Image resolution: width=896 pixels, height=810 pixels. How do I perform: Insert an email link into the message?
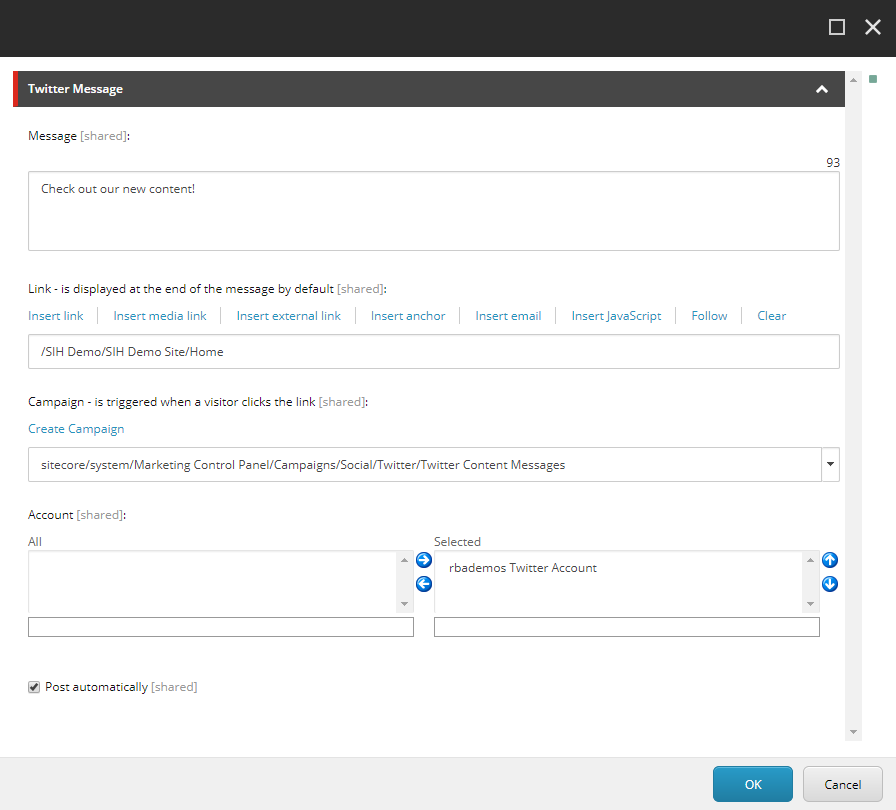click(x=508, y=315)
